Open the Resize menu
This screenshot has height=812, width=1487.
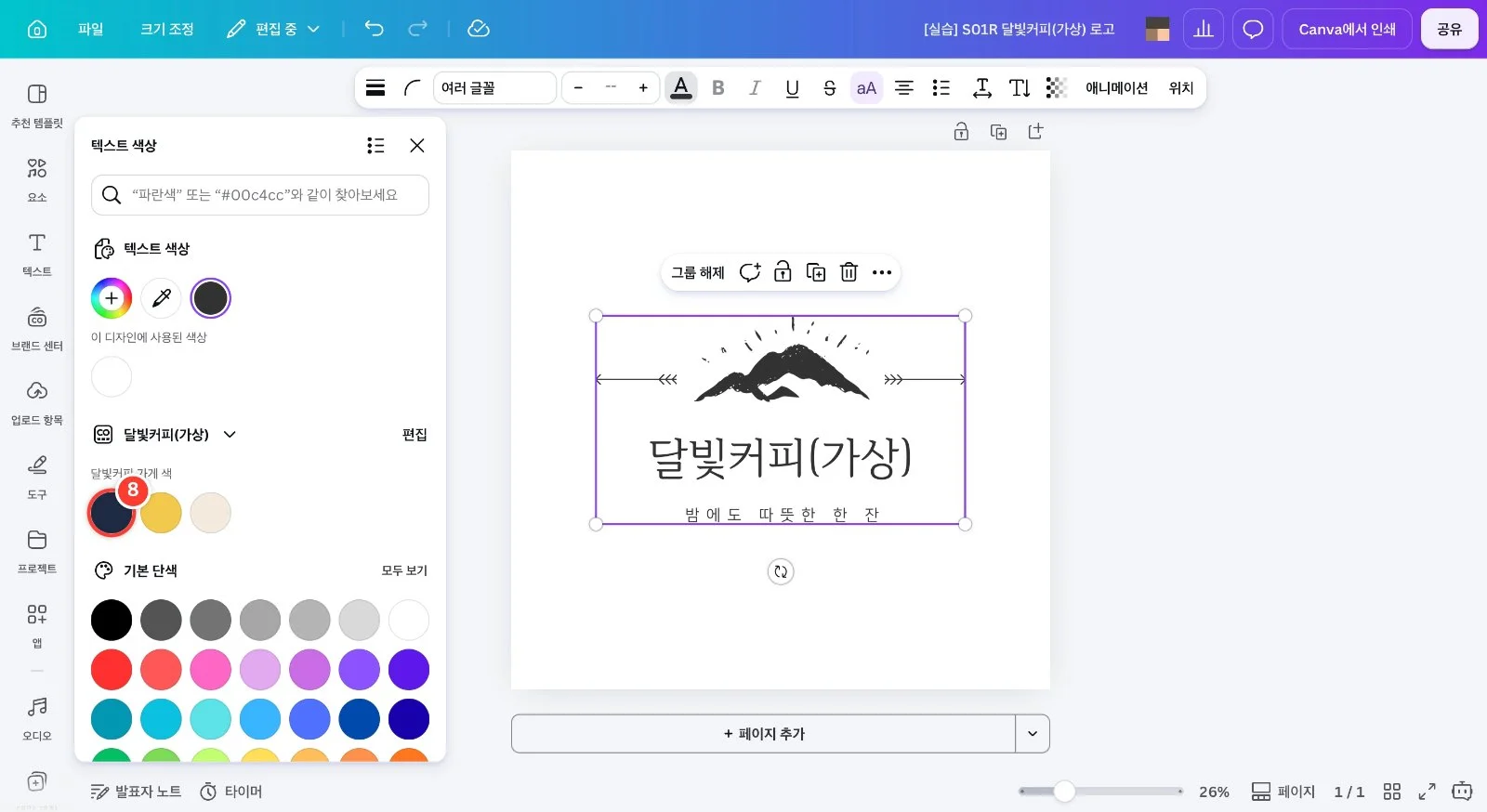click(167, 29)
